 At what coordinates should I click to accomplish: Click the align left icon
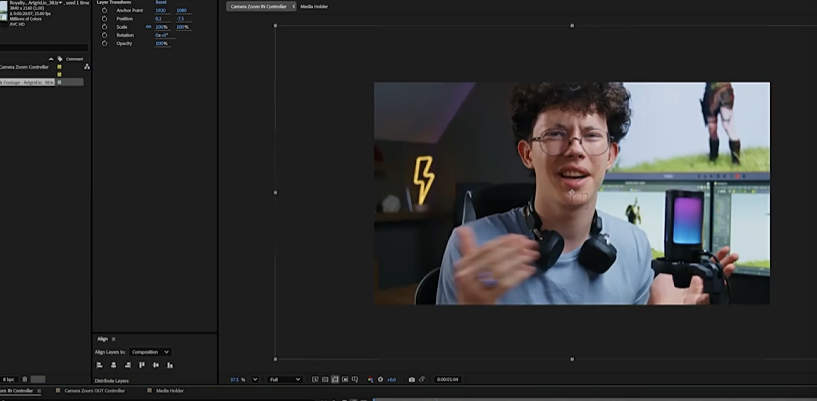coord(99,365)
